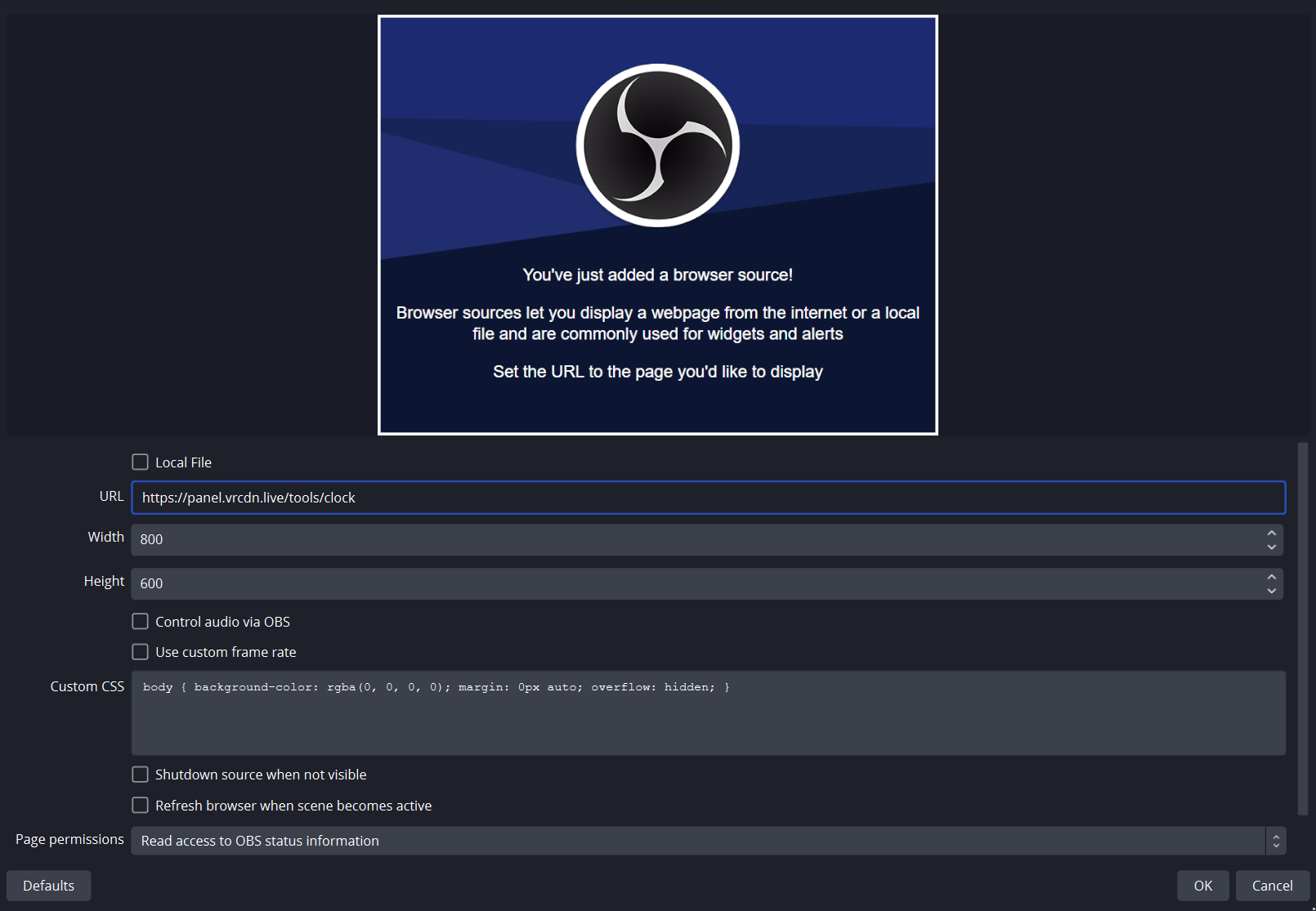Open the Page permissions dropdown
The height and width of the screenshot is (911, 1316).
click(708, 841)
